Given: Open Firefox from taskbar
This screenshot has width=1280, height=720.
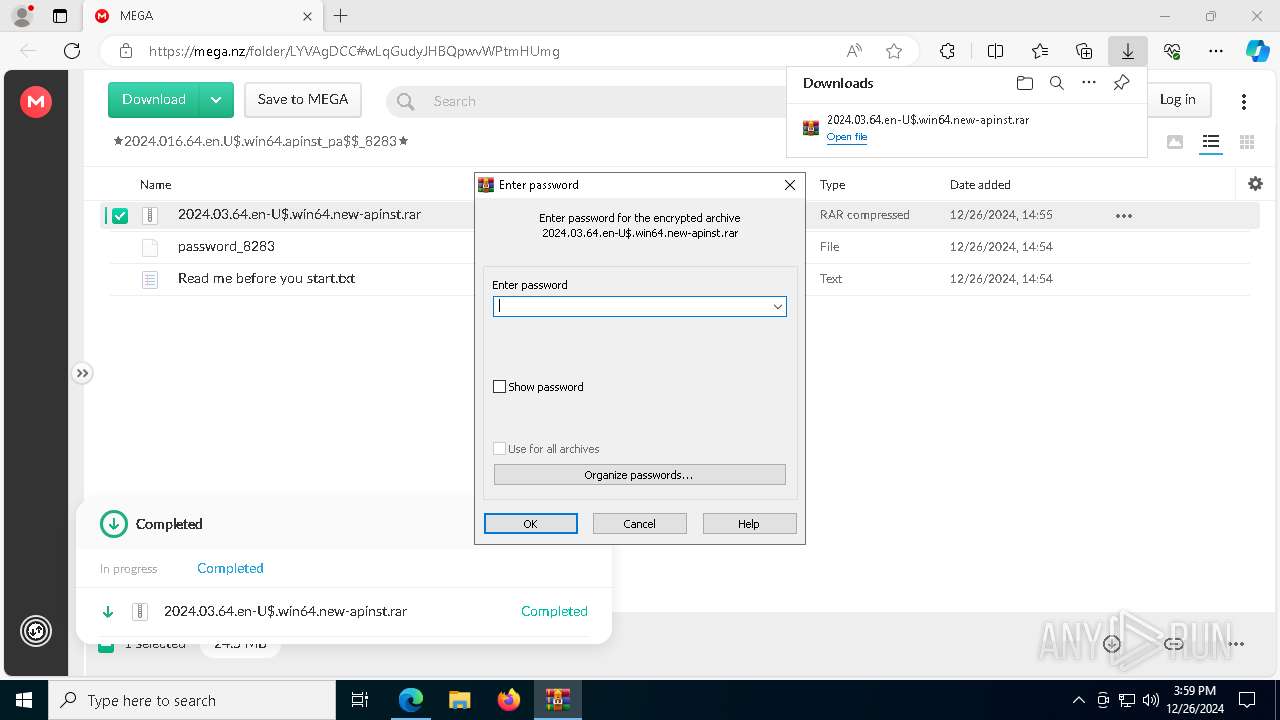Looking at the screenshot, I should (509, 700).
